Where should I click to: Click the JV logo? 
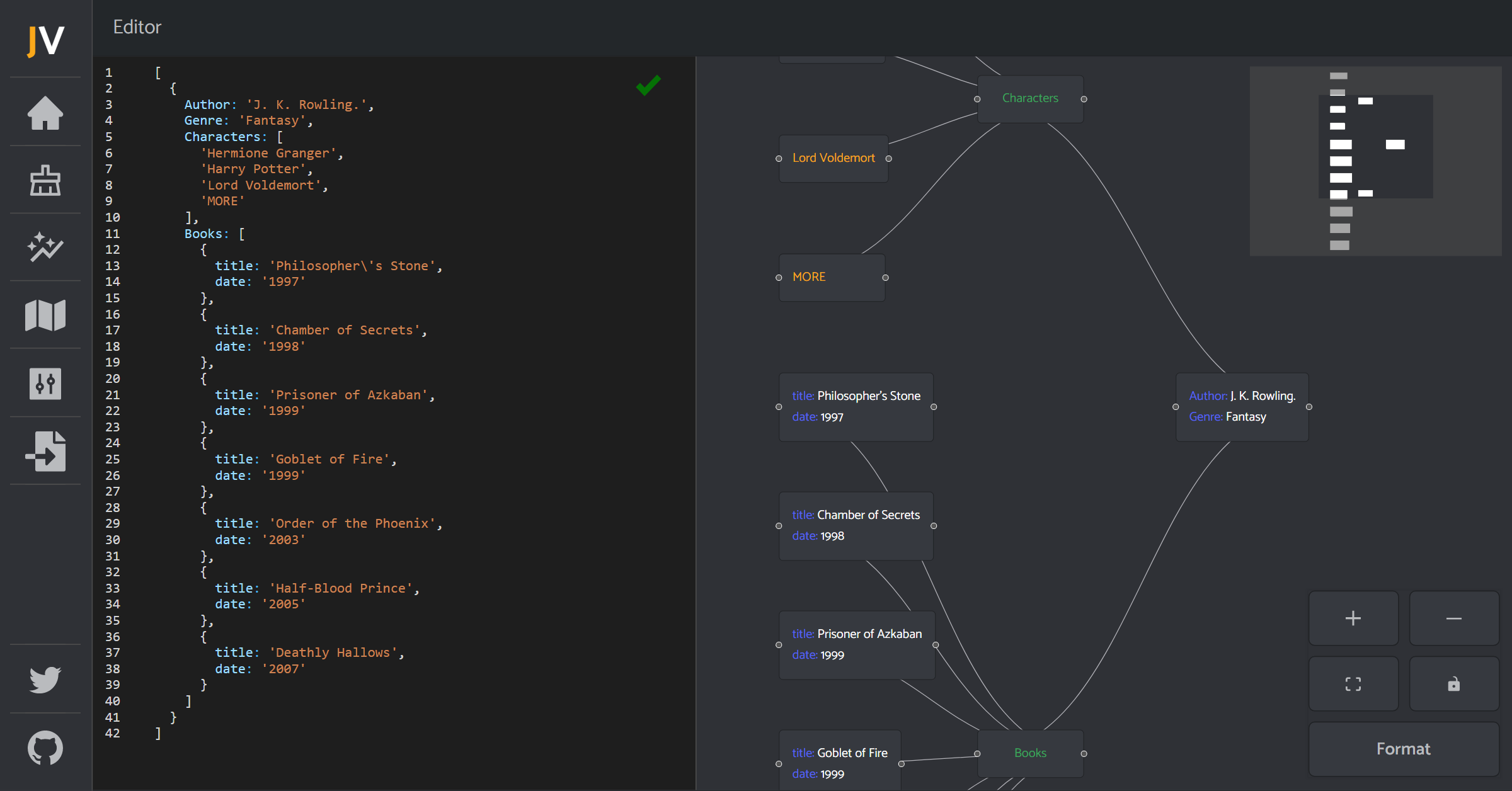point(45,41)
